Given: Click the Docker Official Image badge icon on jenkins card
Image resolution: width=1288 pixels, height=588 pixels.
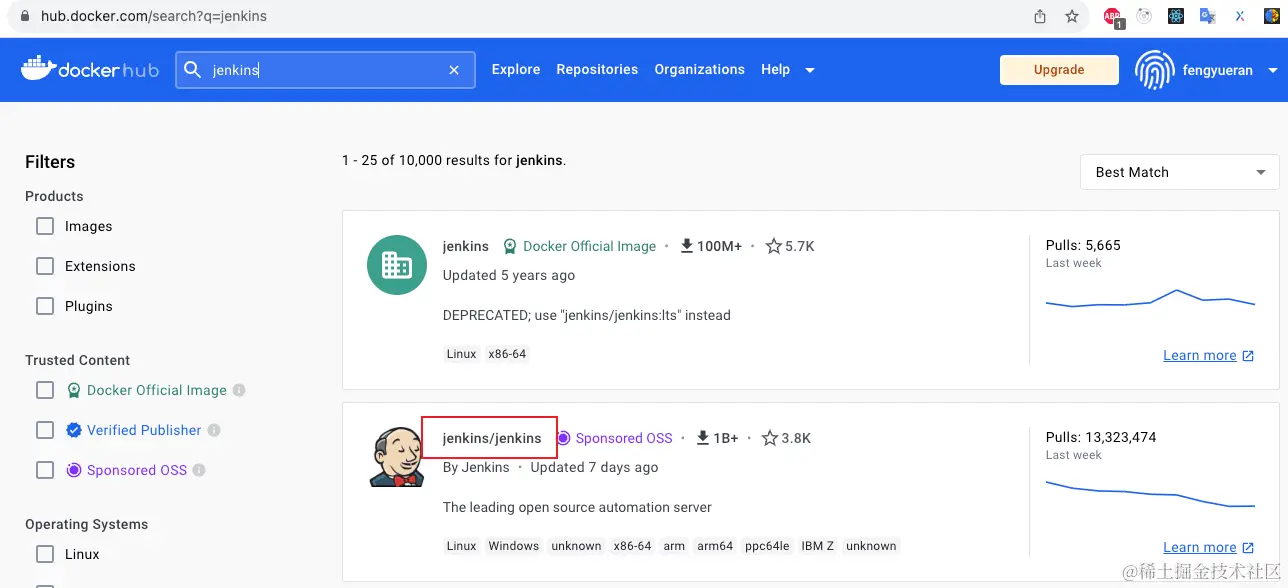Looking at the screenshot, I should coord(510,246).
